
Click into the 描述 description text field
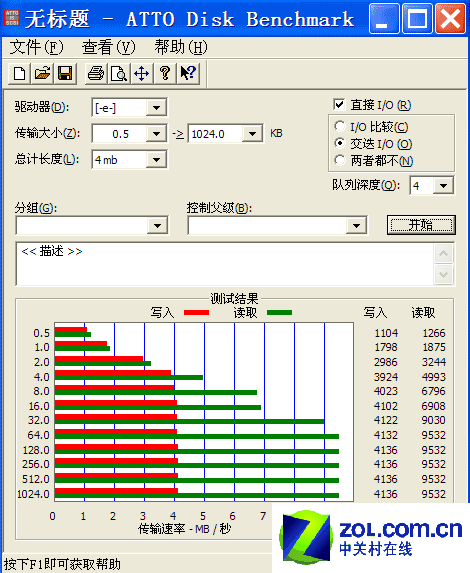[225, 264]
